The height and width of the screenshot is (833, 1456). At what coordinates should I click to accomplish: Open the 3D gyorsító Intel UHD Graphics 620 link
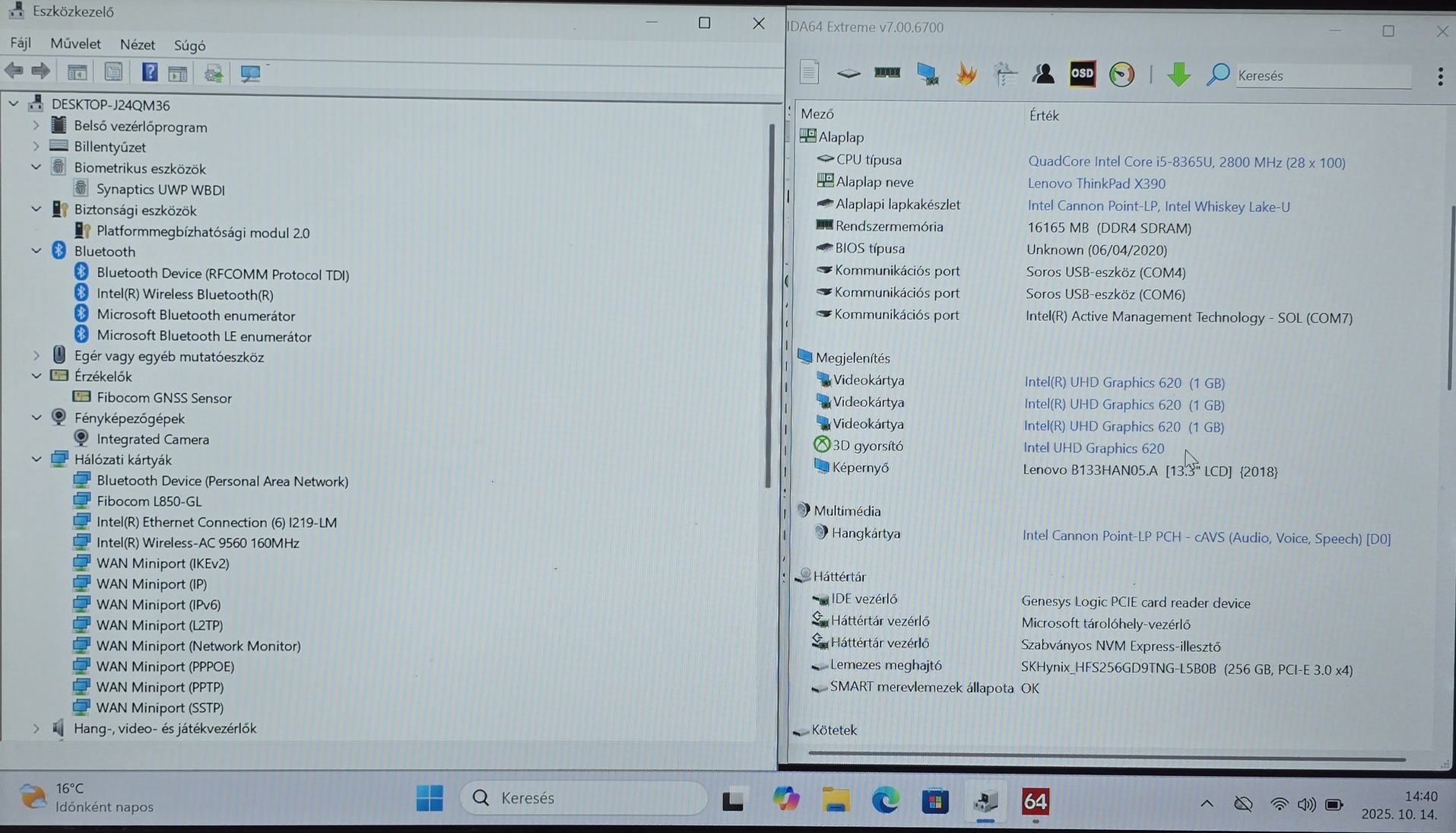[1093, 448]
